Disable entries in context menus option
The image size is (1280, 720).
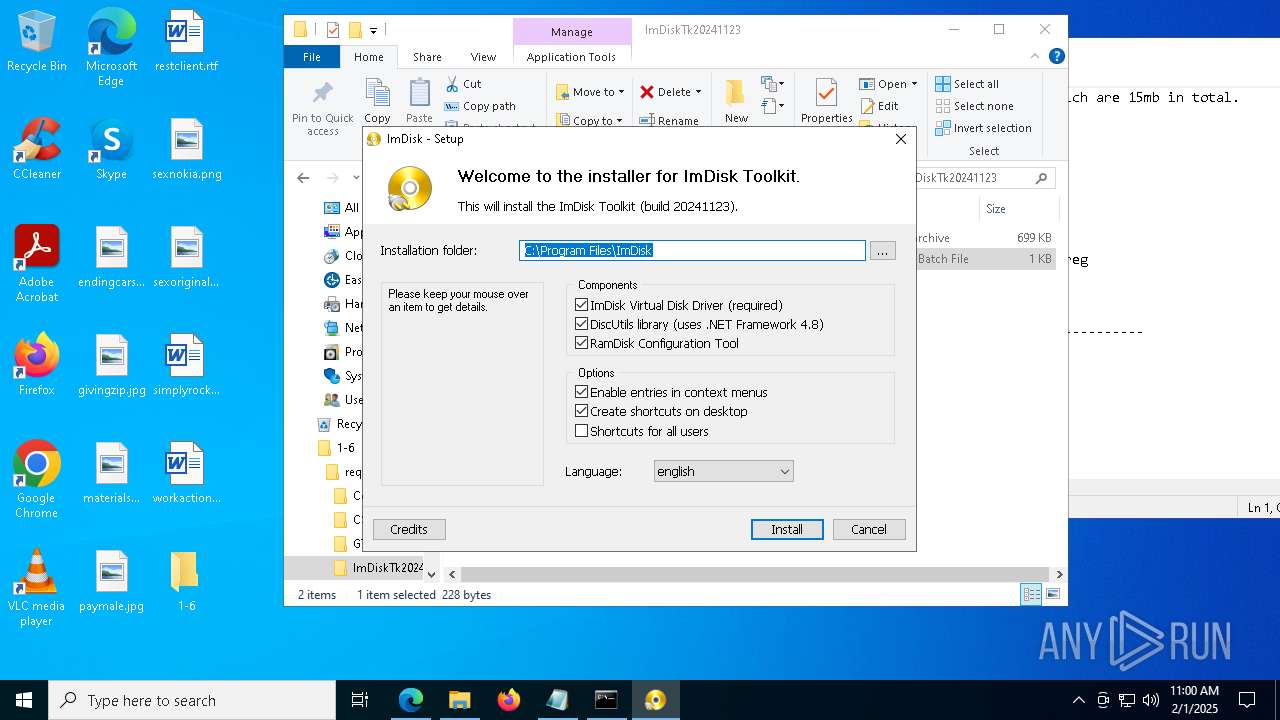(581, 392)
